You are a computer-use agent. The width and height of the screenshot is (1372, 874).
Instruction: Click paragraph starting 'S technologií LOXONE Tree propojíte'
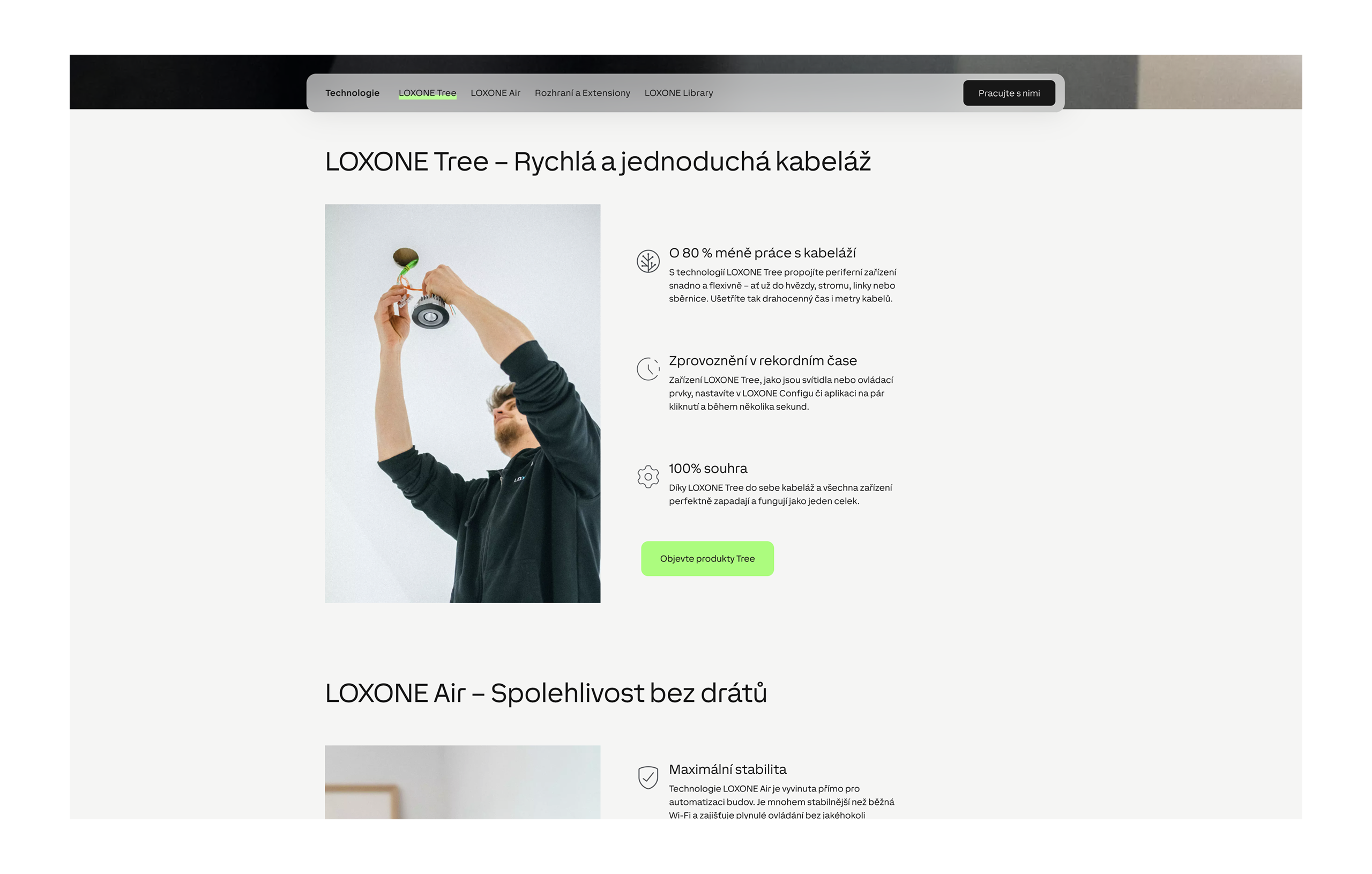coord(782,286)
